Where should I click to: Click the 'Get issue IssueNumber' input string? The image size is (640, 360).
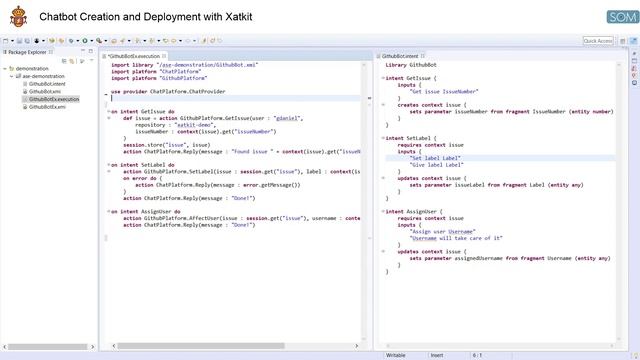coord(444,91)
